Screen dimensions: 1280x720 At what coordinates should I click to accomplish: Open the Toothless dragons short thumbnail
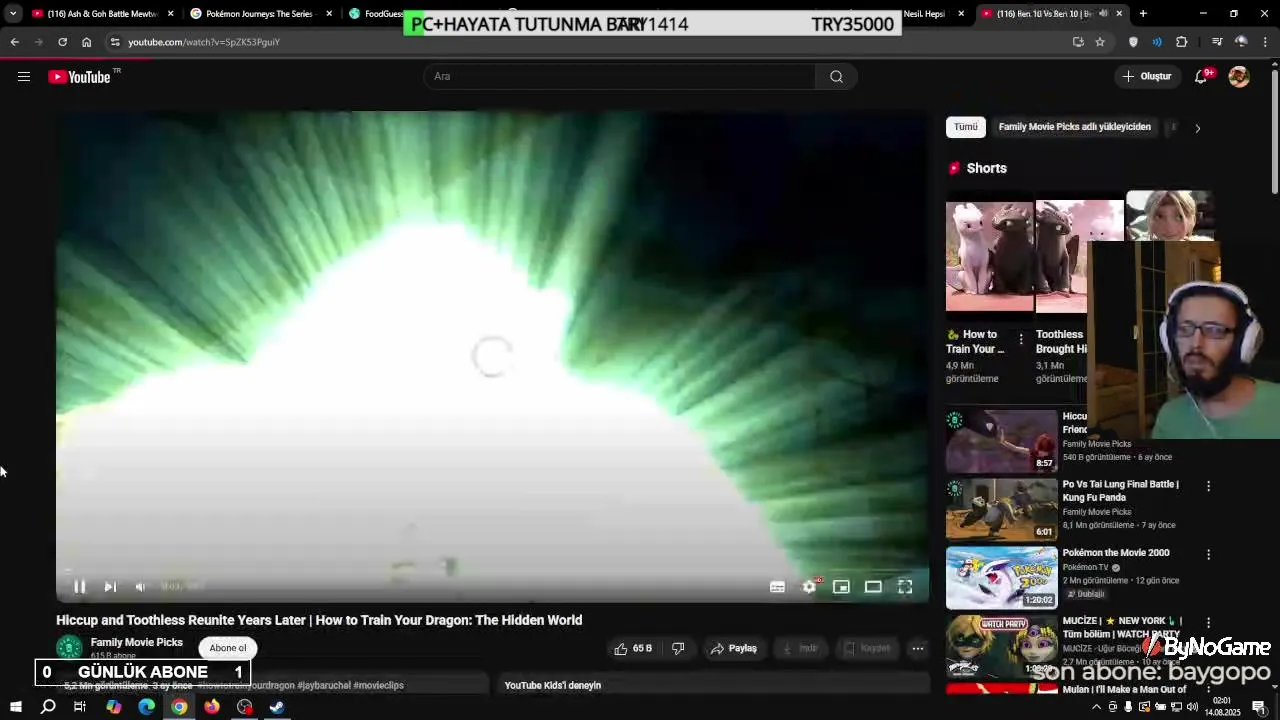point(990,256)
